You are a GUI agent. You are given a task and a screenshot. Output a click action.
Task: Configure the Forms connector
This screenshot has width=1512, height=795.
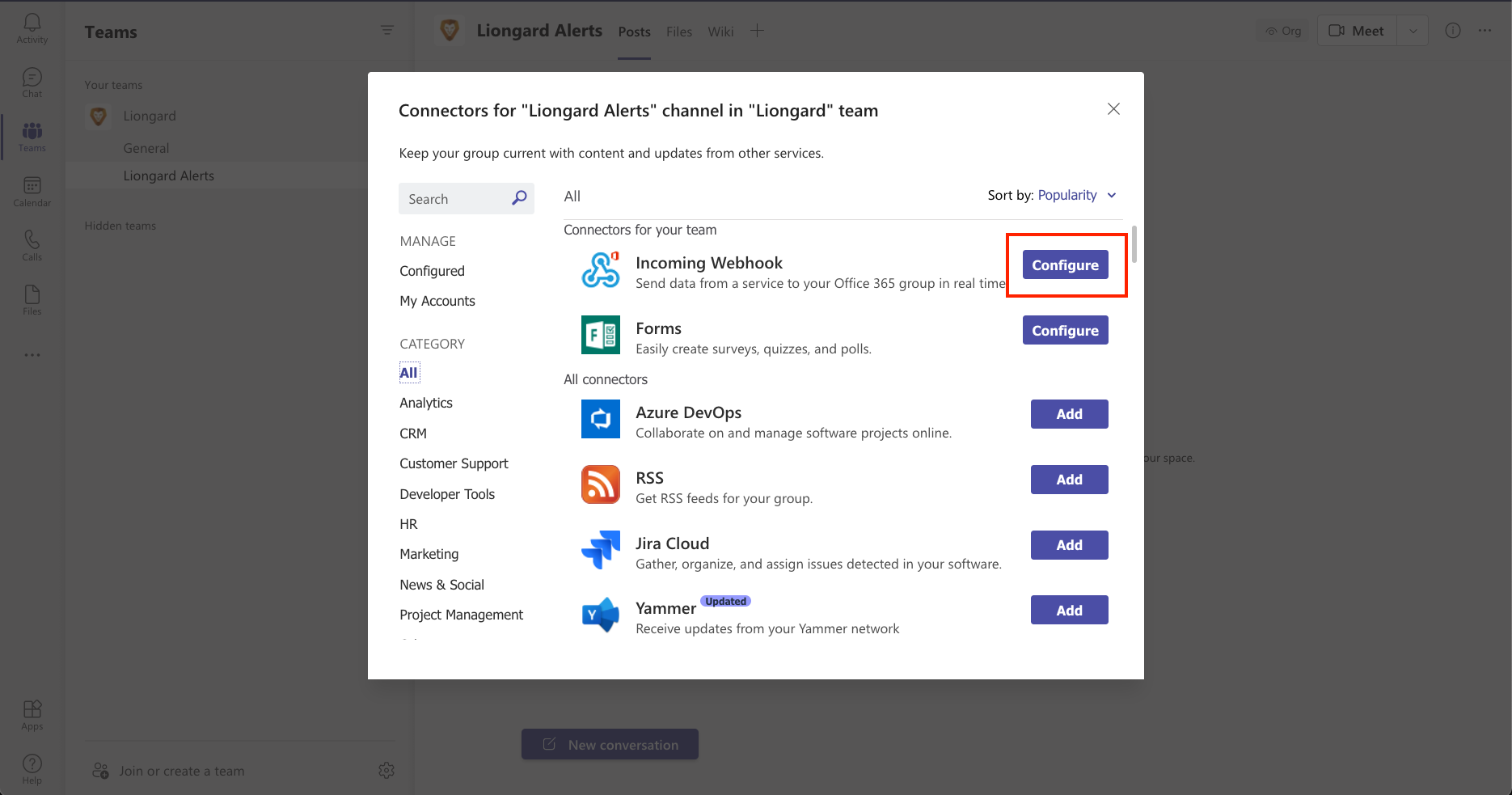point(1065,330)
